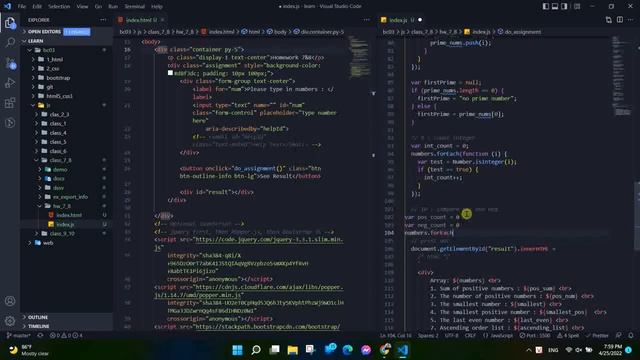Screen dimensions: 640x360
Task: Open the Run and Debug view
Action: (x=10, y=83)
